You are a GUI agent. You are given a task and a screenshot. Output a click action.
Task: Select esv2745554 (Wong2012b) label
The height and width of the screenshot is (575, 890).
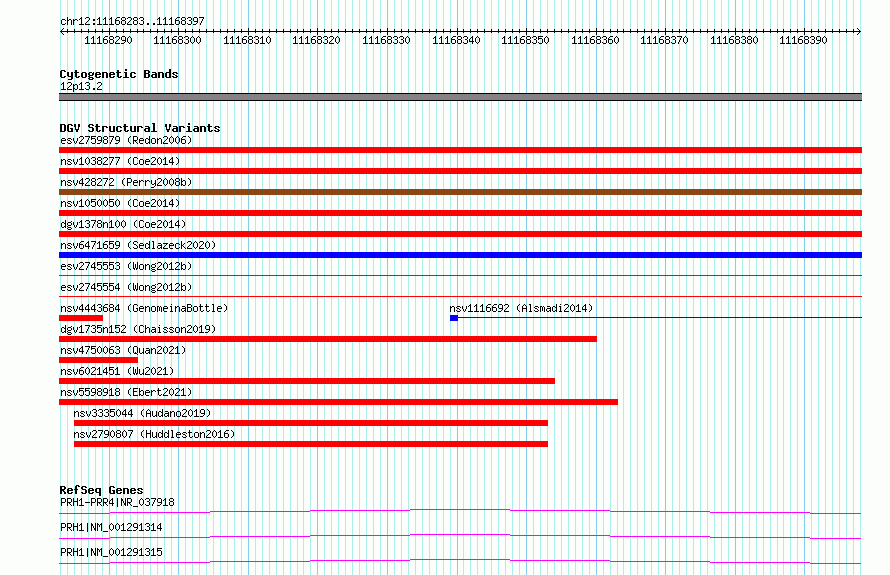click(126, 287)
